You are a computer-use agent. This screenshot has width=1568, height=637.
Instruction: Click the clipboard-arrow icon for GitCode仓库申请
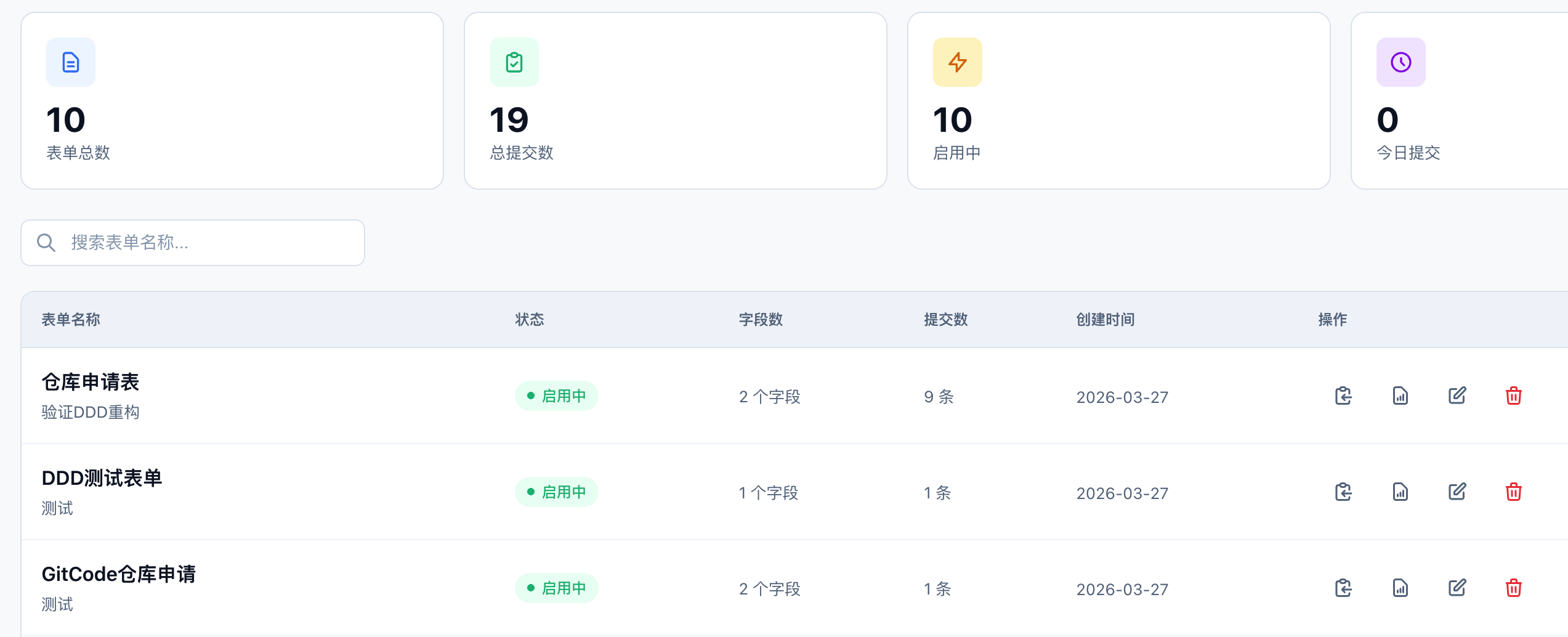tap(1343, 588)
